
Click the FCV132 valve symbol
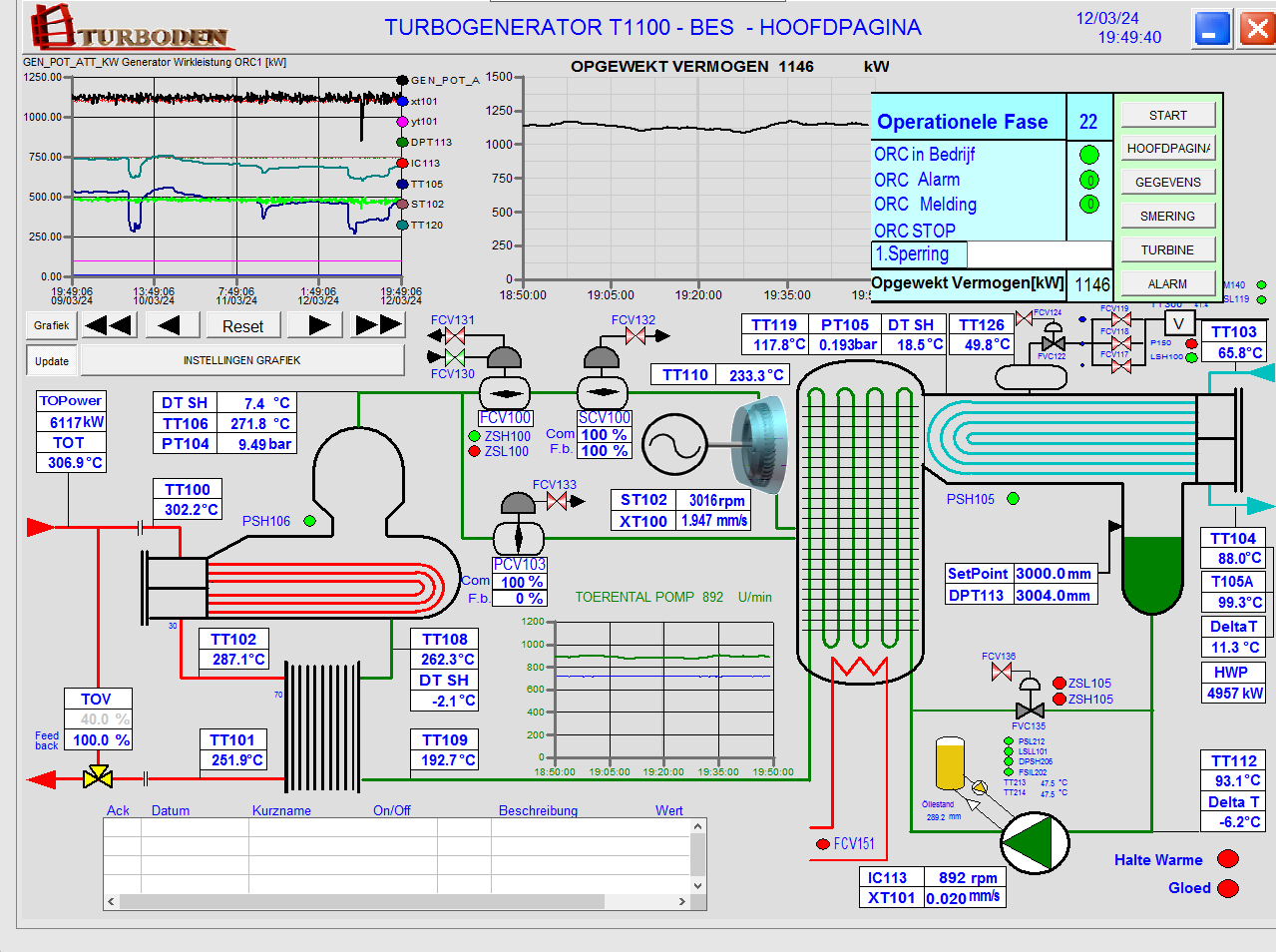[x=636, y=336]
